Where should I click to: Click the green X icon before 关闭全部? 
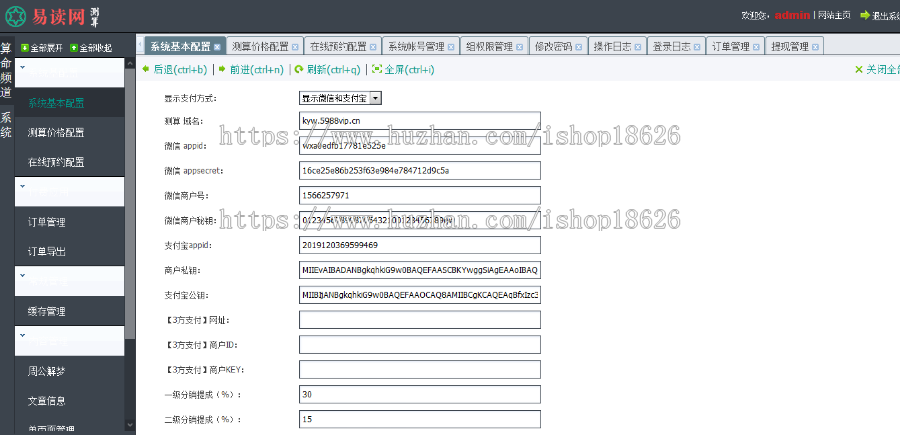click(x=859, y=69)
